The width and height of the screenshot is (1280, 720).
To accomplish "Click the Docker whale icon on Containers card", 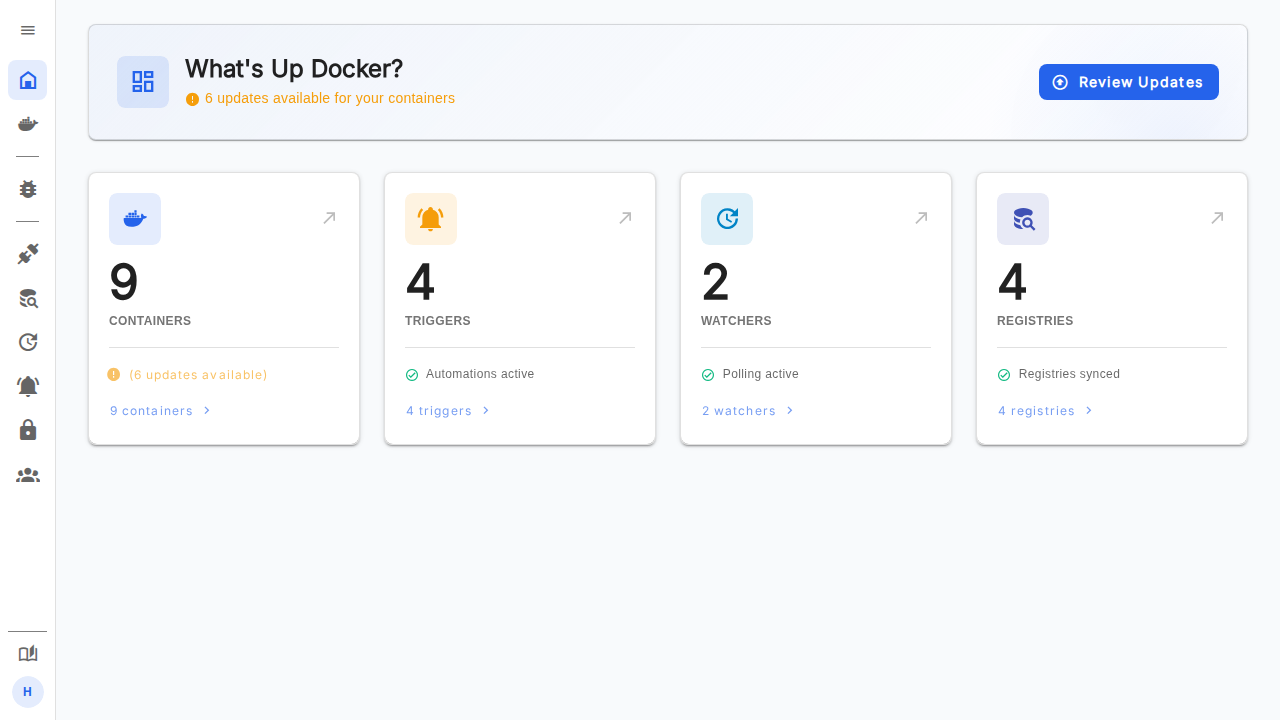I will 135,219.
